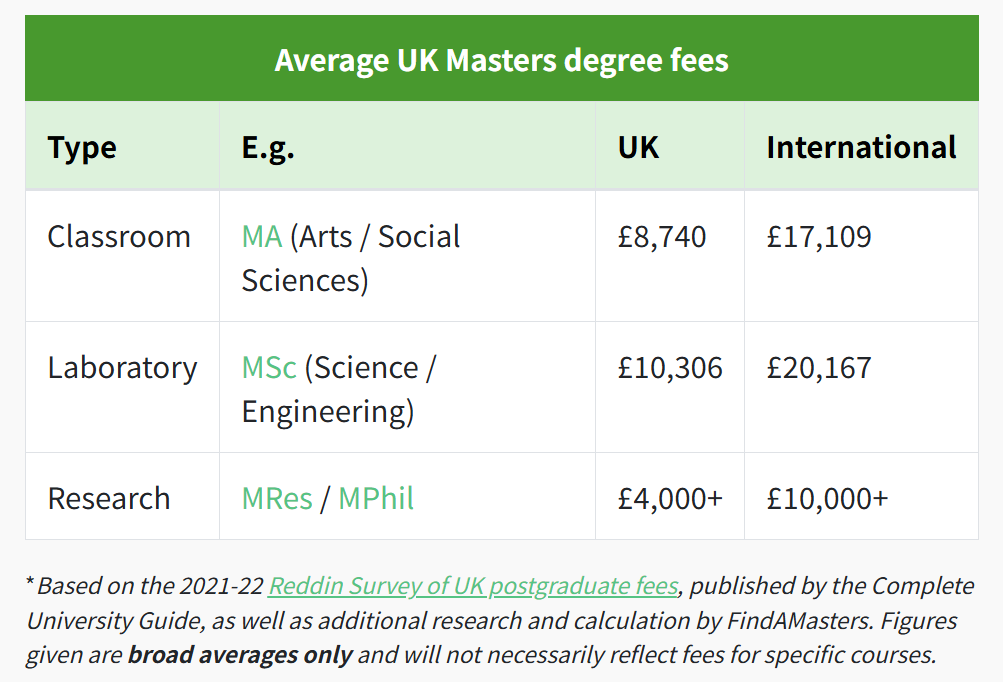Click the 'International' column header

[861, 148]
